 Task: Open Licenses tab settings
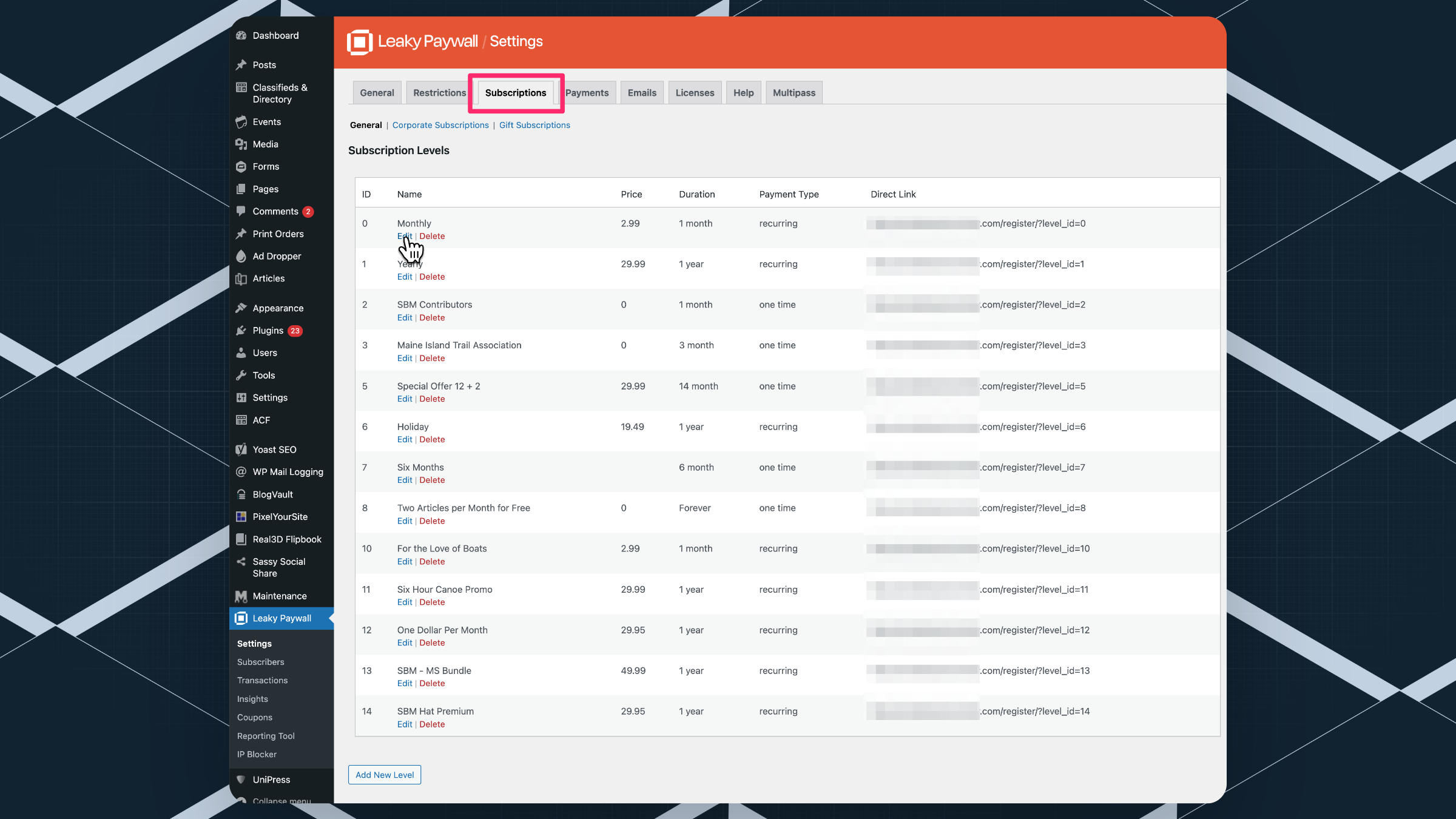[x=695, y=93]
